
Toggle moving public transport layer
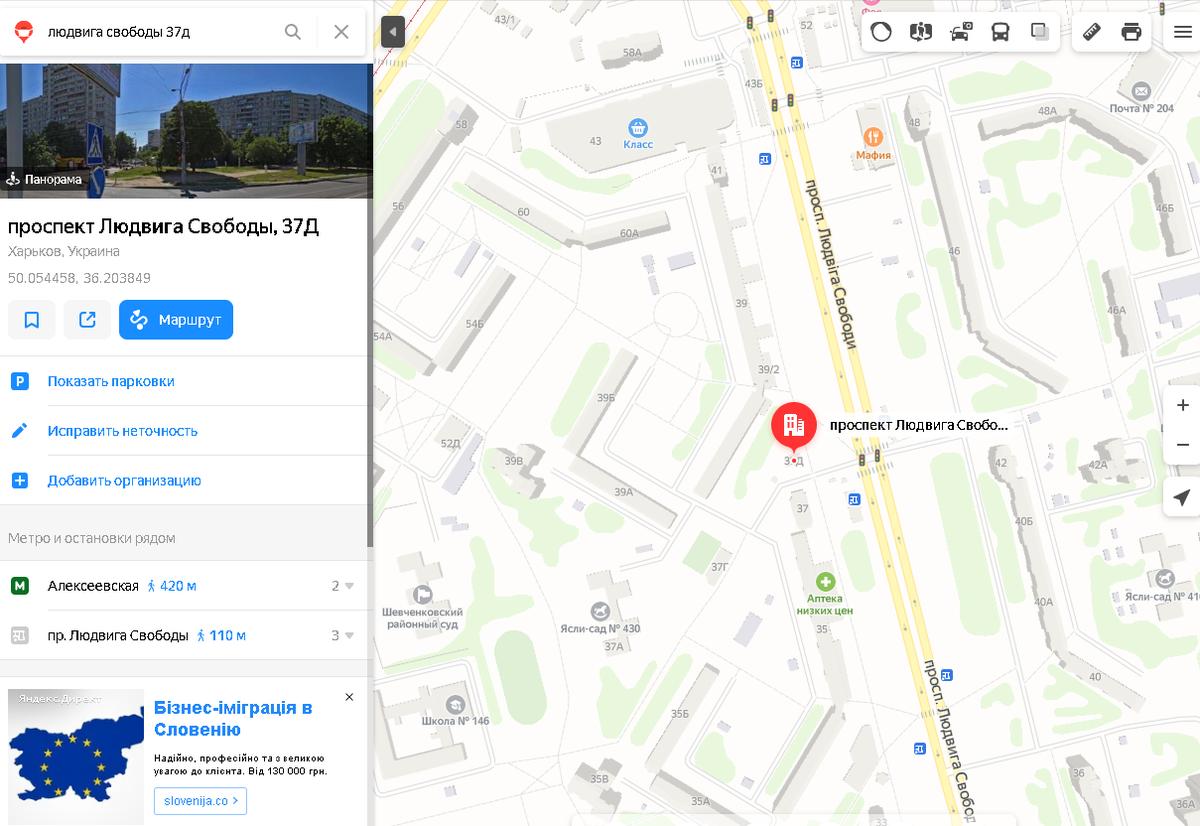pyautogui.click(x=1000, y=32)
